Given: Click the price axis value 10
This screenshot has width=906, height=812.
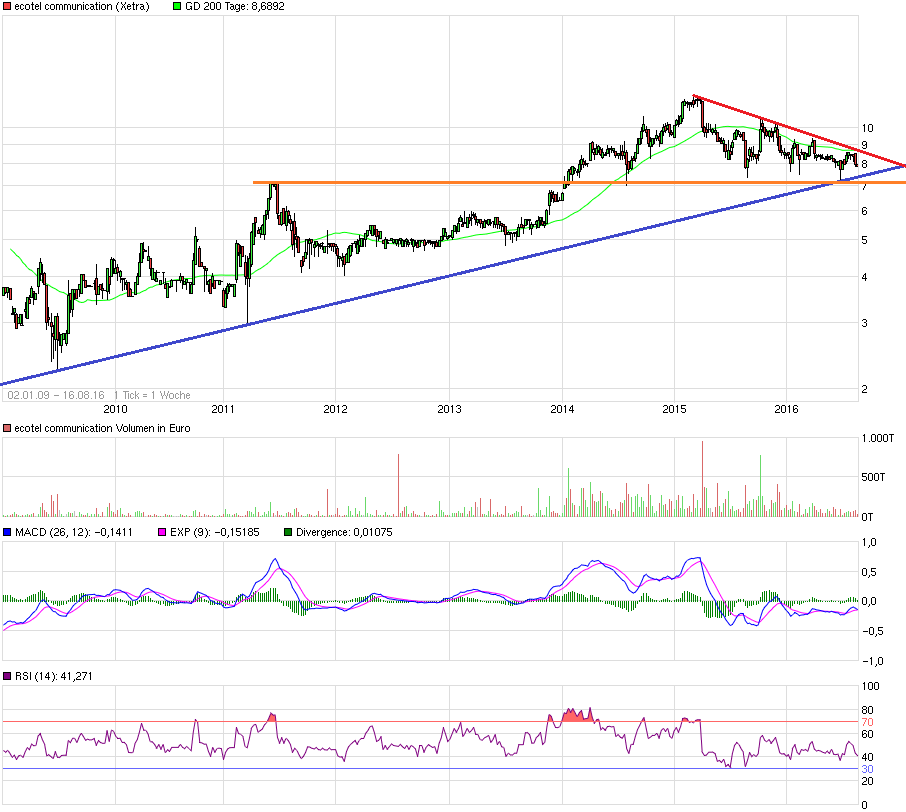Looking at the screenshot, I should coord(867,128).
